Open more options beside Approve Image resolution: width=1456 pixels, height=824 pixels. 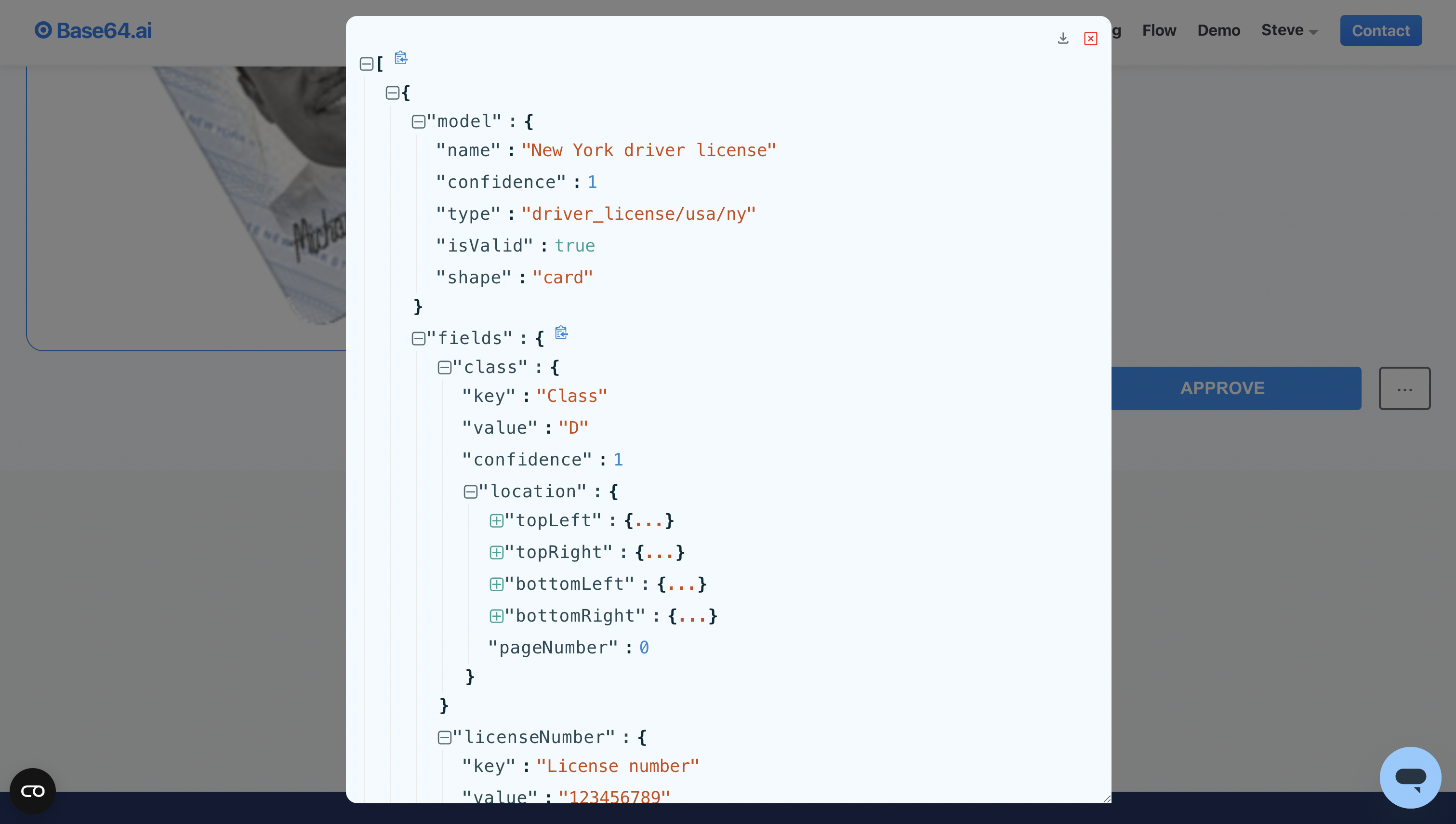click(x=1405, y=388)
